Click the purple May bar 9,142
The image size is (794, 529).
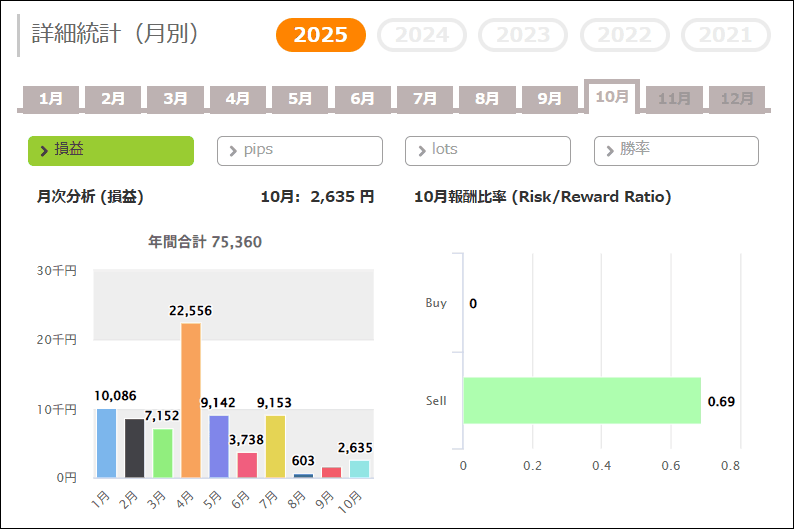[x=219, y=446]
